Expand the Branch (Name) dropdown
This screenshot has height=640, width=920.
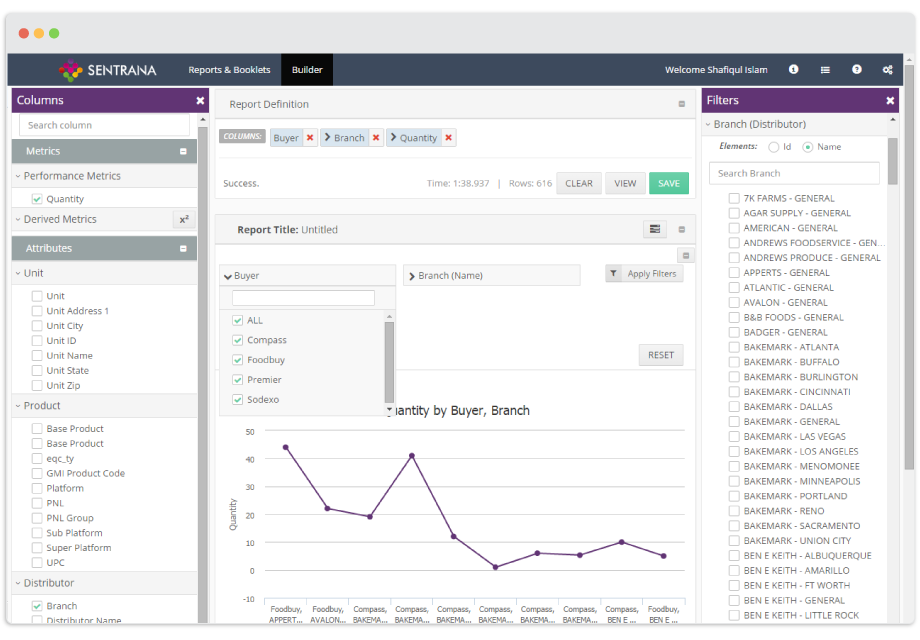[492, 275]
